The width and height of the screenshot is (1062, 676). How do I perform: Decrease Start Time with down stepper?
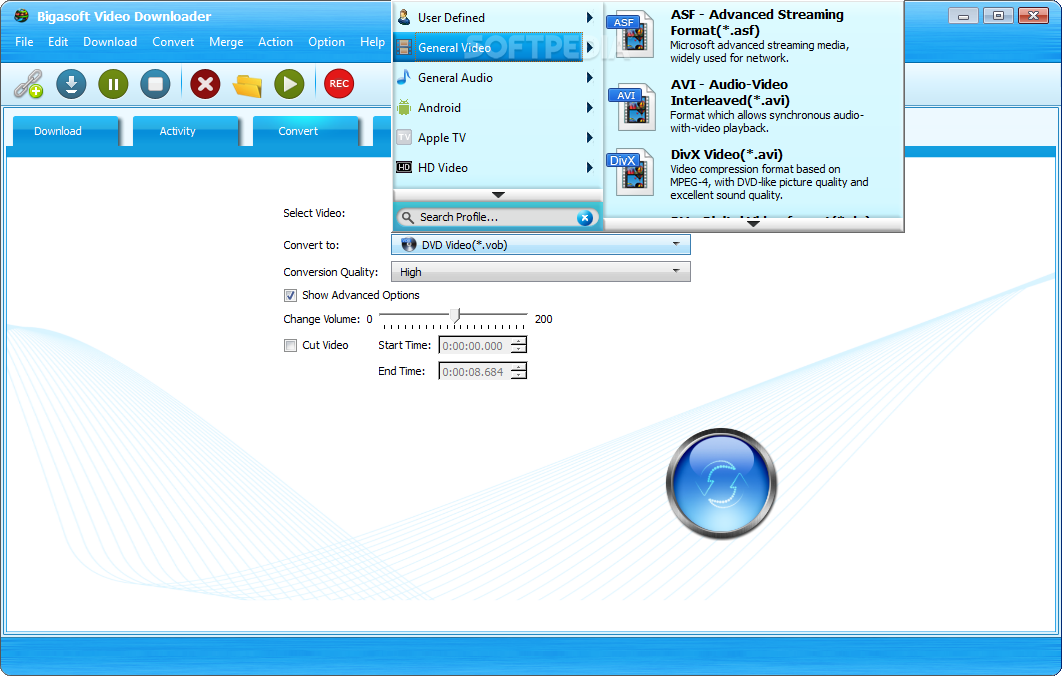pyautogui.click(x=519, y=350)
